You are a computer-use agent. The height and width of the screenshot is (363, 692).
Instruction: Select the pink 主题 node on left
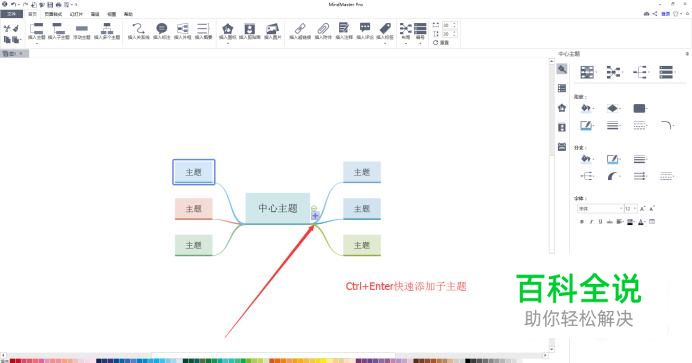pyautogui.click(x=193, y=209)
